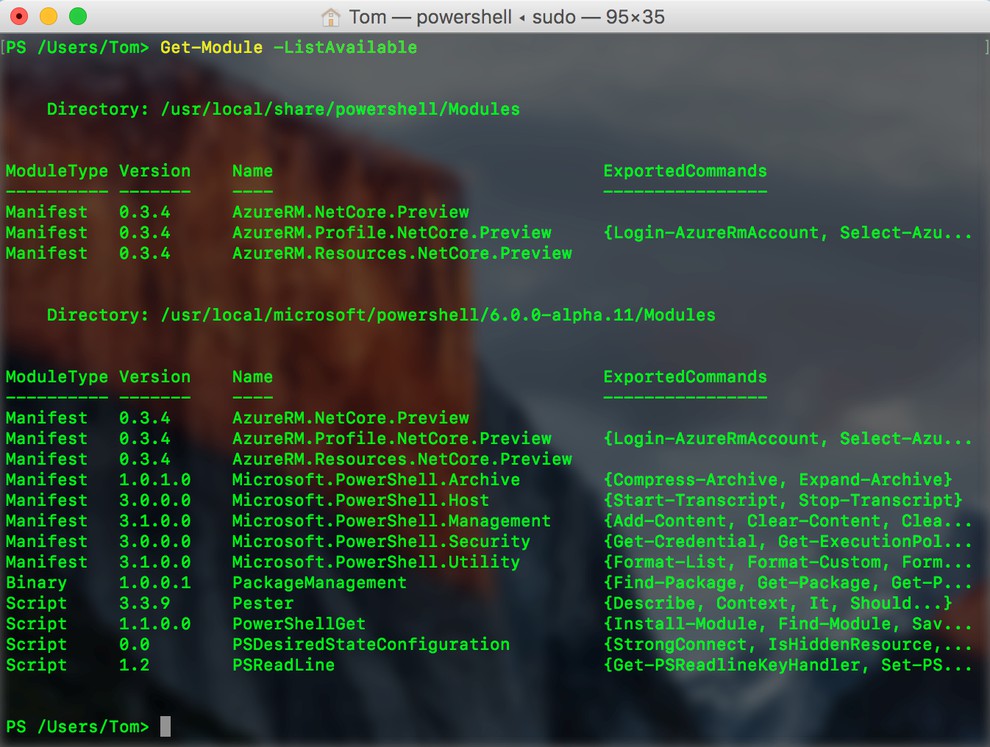Click the PSDesiredStateConfiguration module name
Image resolution: width=990 pixels, height=747 pixels.
pos(371,644)
